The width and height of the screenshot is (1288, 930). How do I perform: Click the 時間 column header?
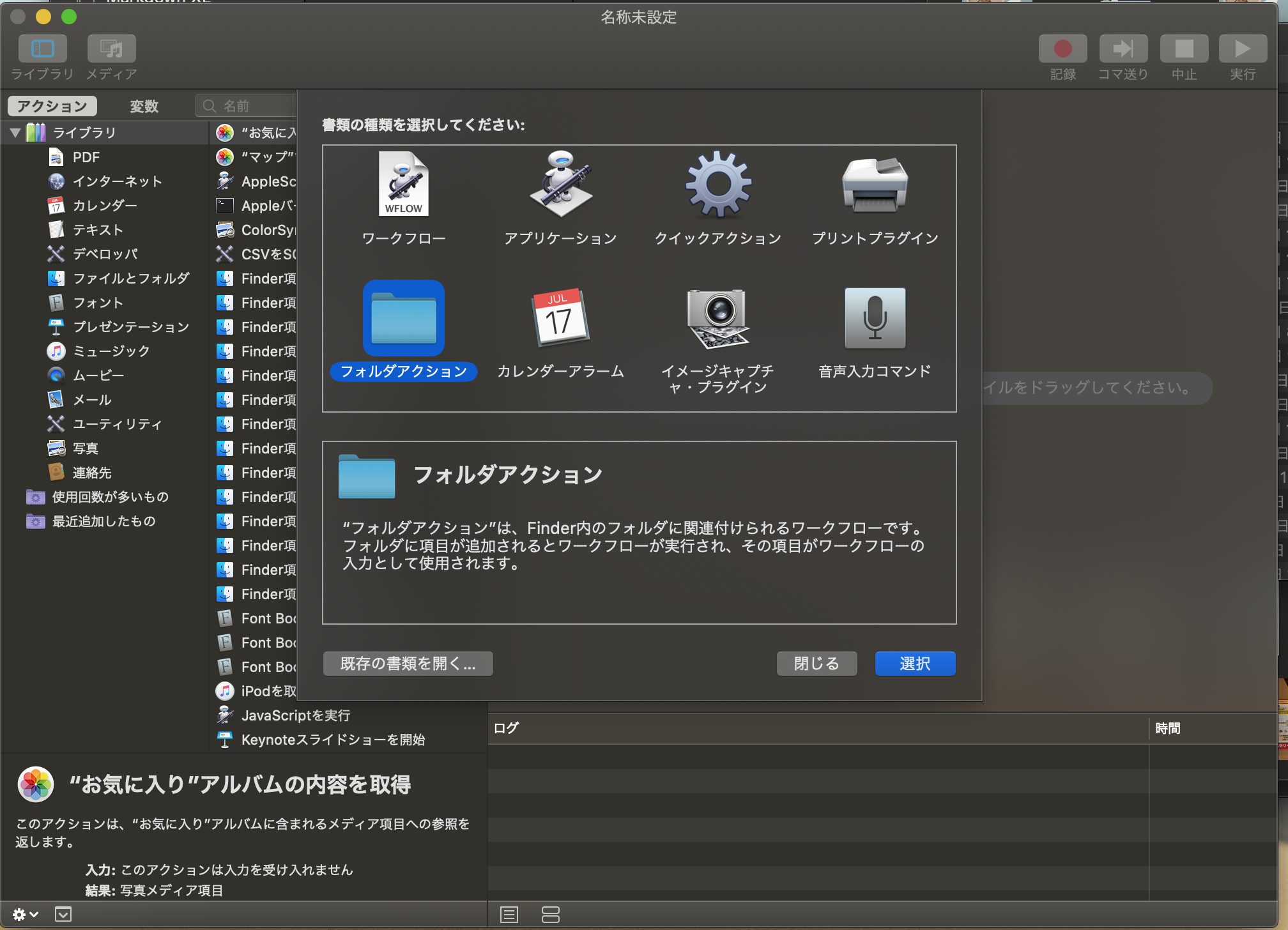(x=1213, y=728)
